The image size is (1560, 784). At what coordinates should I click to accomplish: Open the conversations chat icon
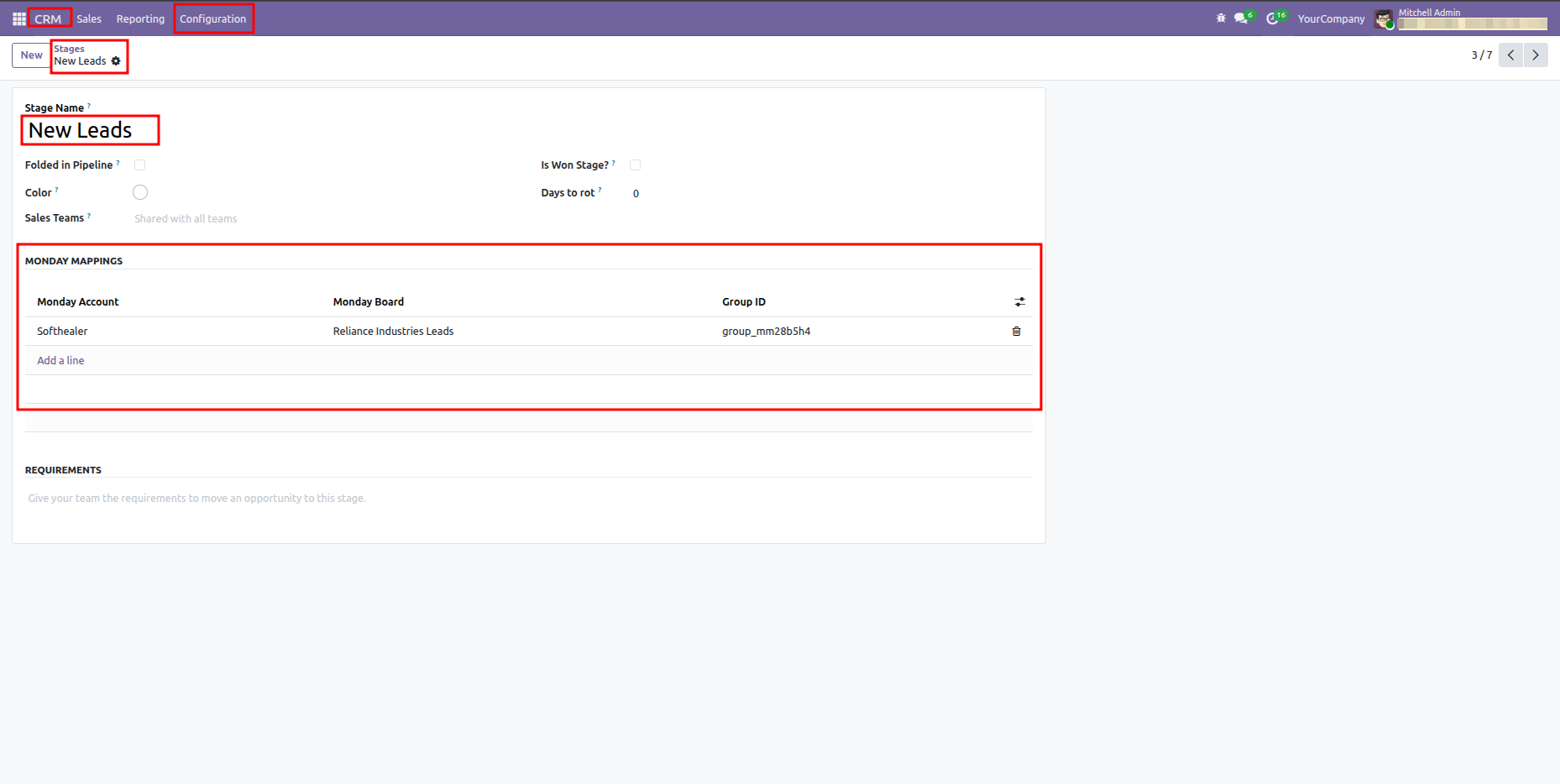tap(1242, 18)
